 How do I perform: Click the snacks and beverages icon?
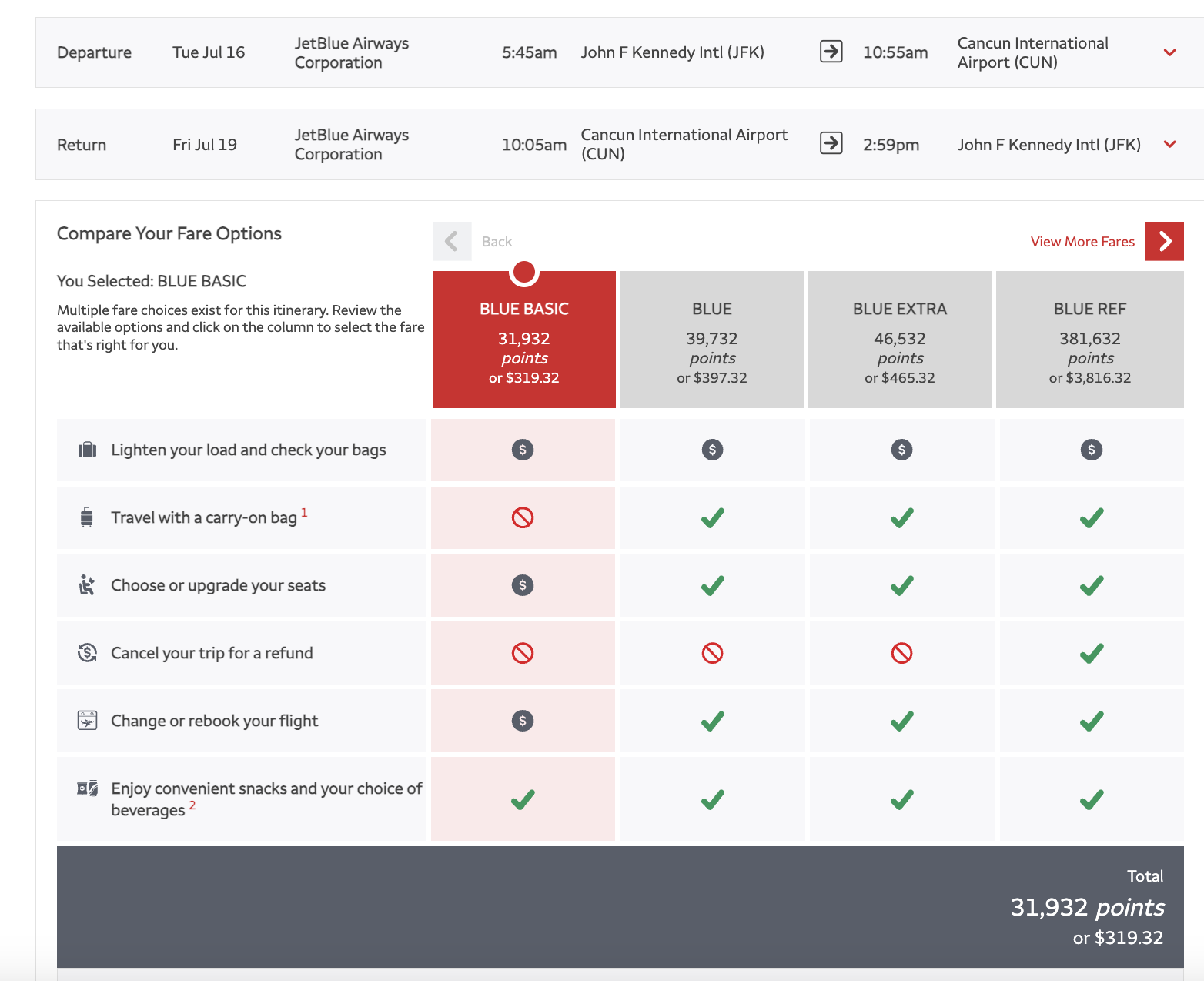pyautogui.click(x=87, y=788)
